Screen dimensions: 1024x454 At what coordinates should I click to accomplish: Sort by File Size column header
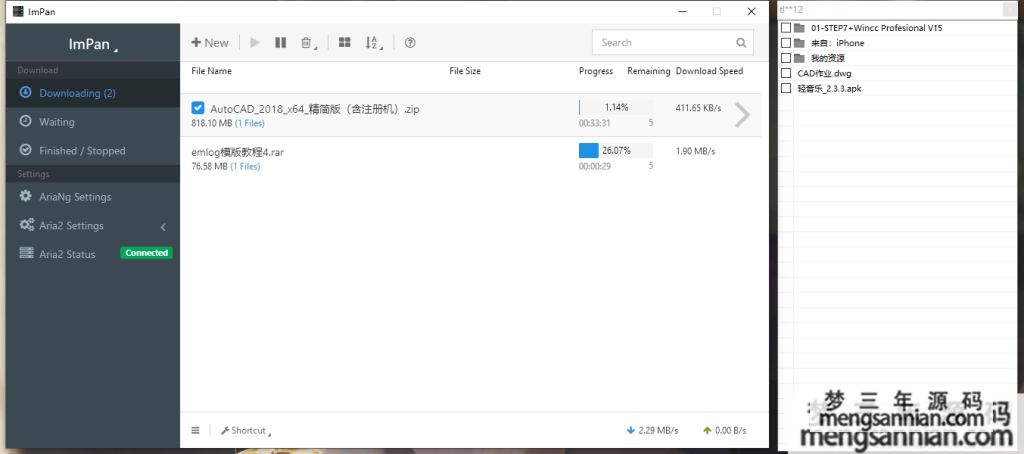(x=465, y=71)
